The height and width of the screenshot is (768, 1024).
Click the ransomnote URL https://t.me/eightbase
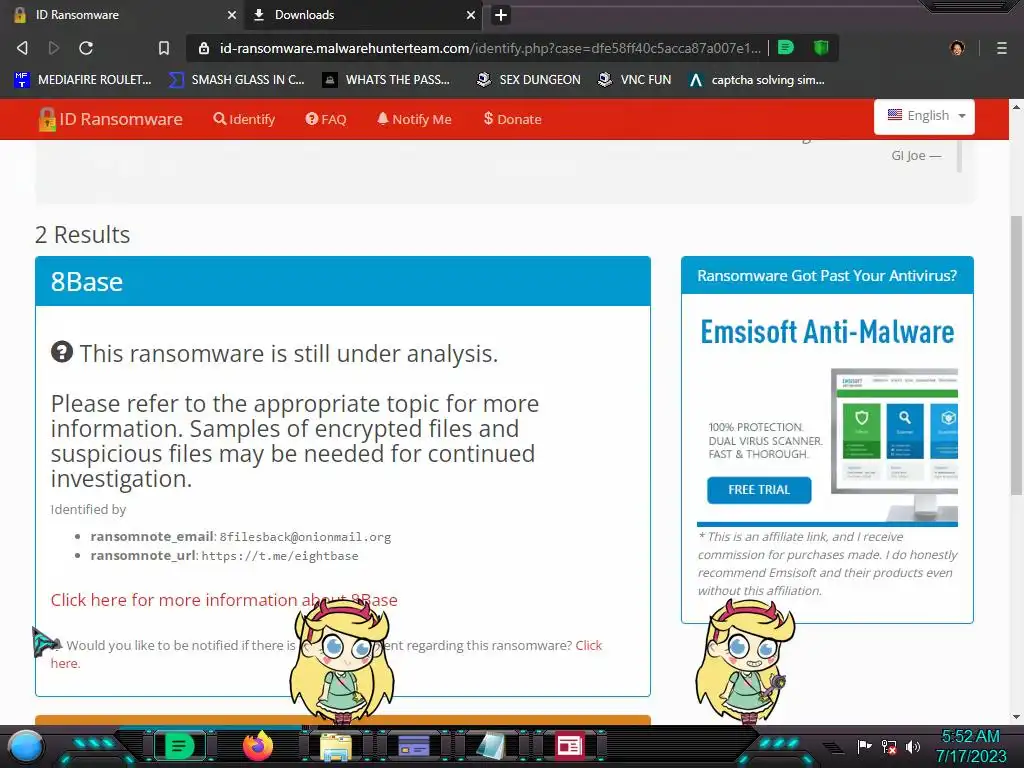click(x=280, y=556)
